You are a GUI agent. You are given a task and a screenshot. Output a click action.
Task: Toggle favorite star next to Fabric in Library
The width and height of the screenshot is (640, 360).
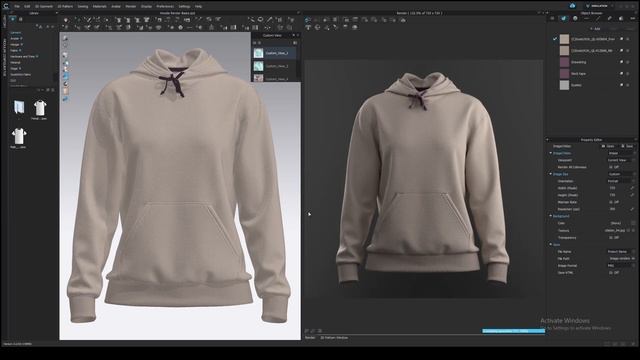(x=20, y=50)
